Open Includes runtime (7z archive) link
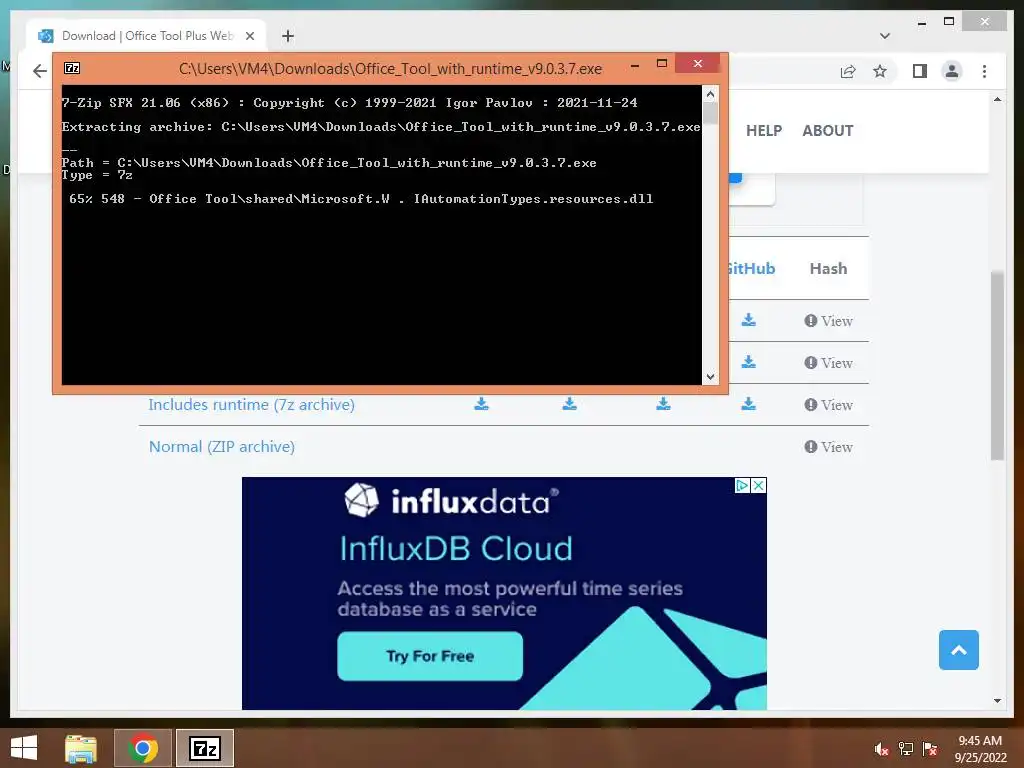1024x768 pixels. tap(251, 405)
